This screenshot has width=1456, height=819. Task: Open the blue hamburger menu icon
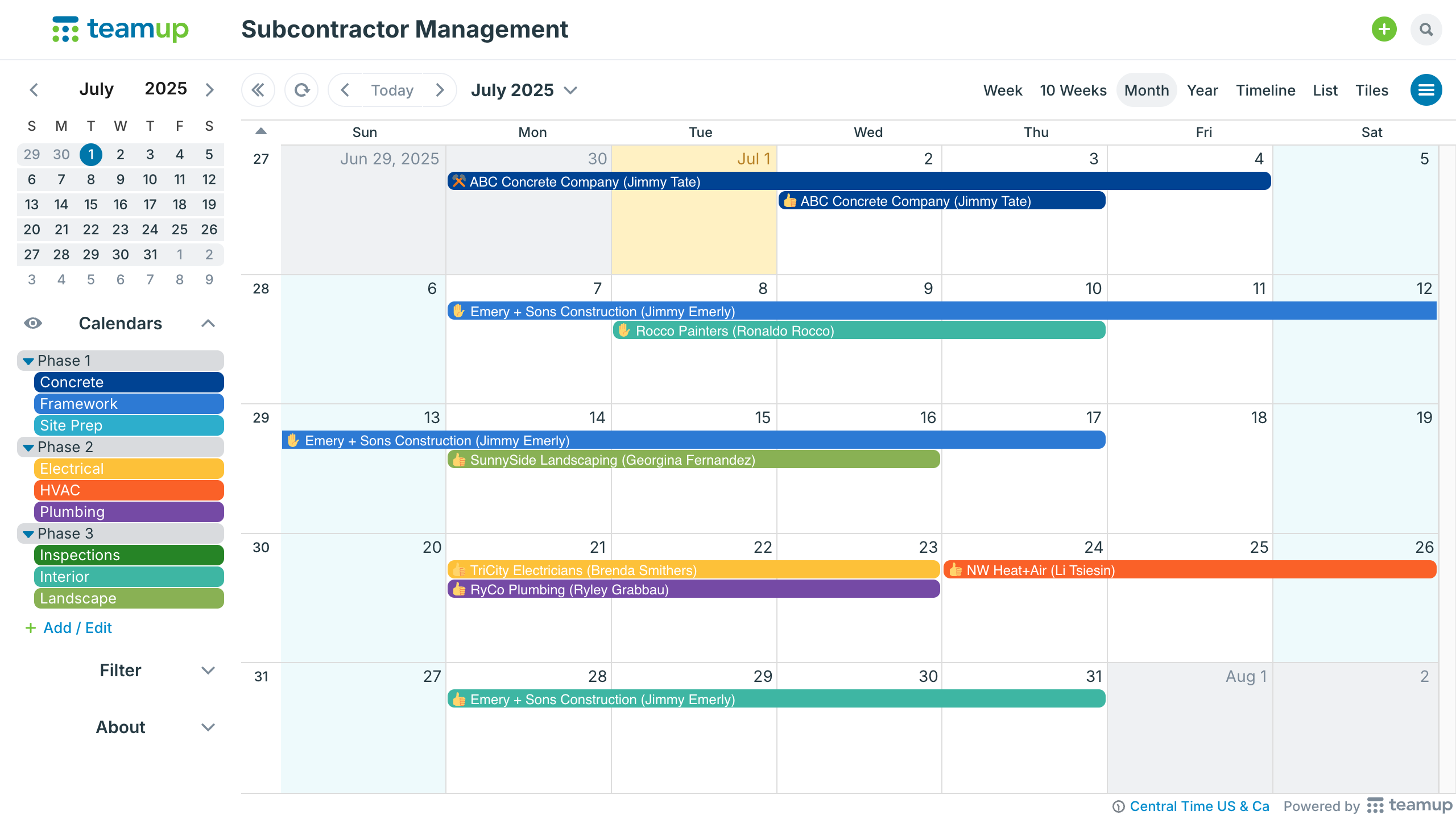point(1426,90)
